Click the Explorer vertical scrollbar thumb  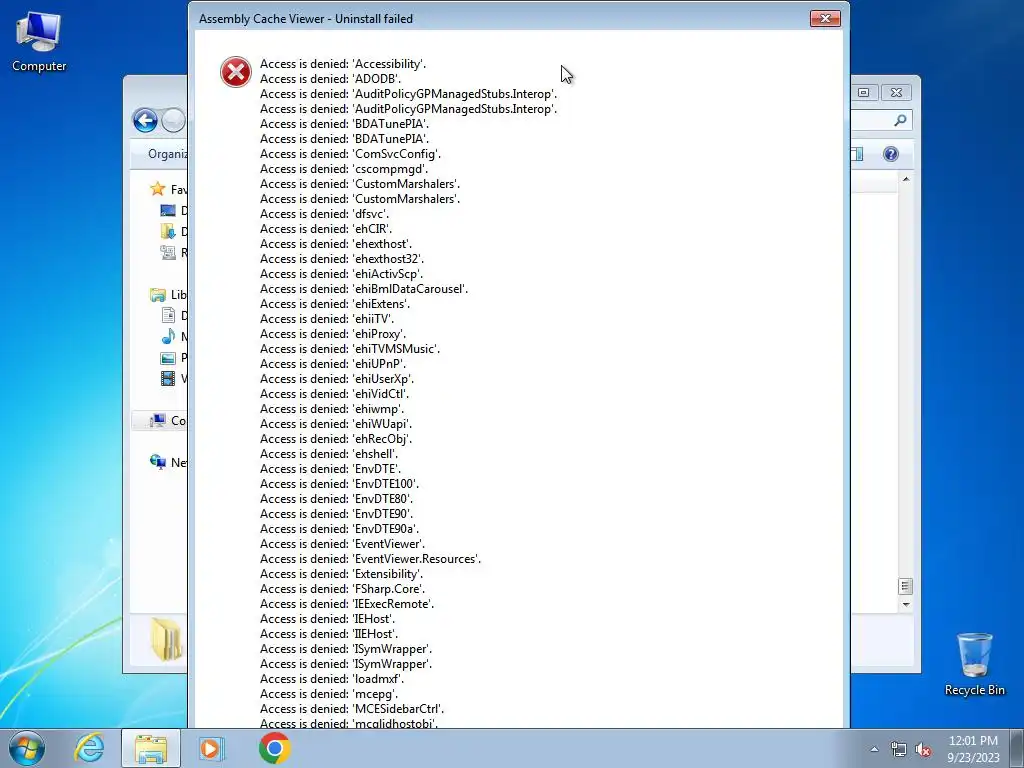[905, 586]
